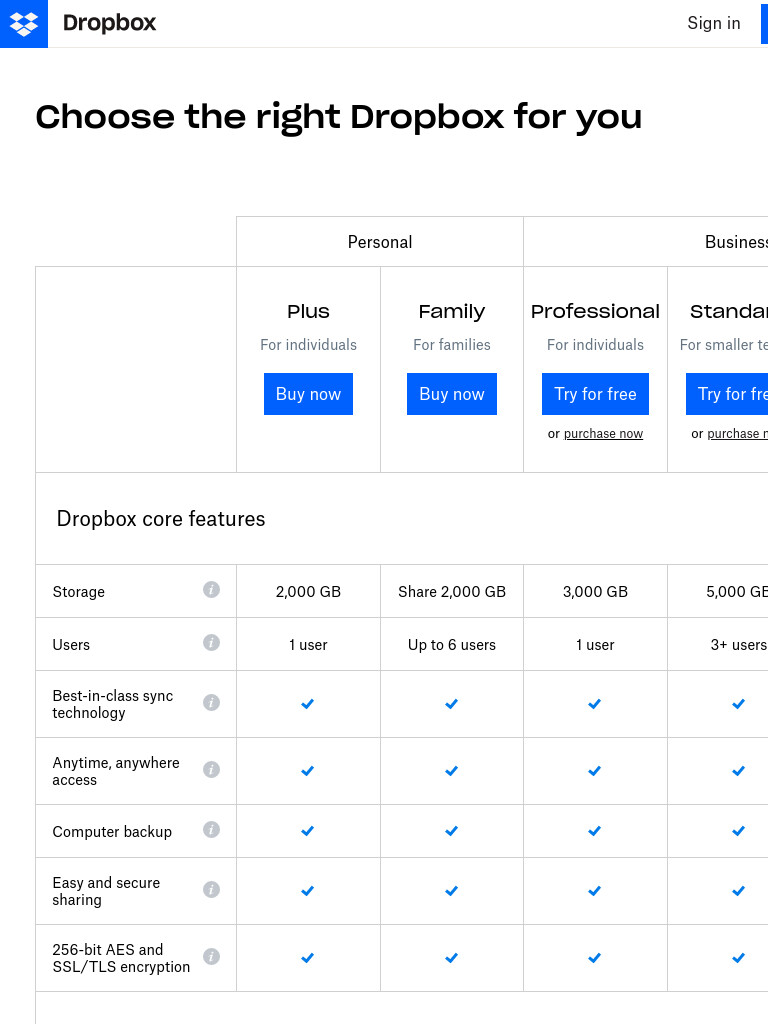Open the Storage info icon

pyautogui.click(x=211, y=590)
